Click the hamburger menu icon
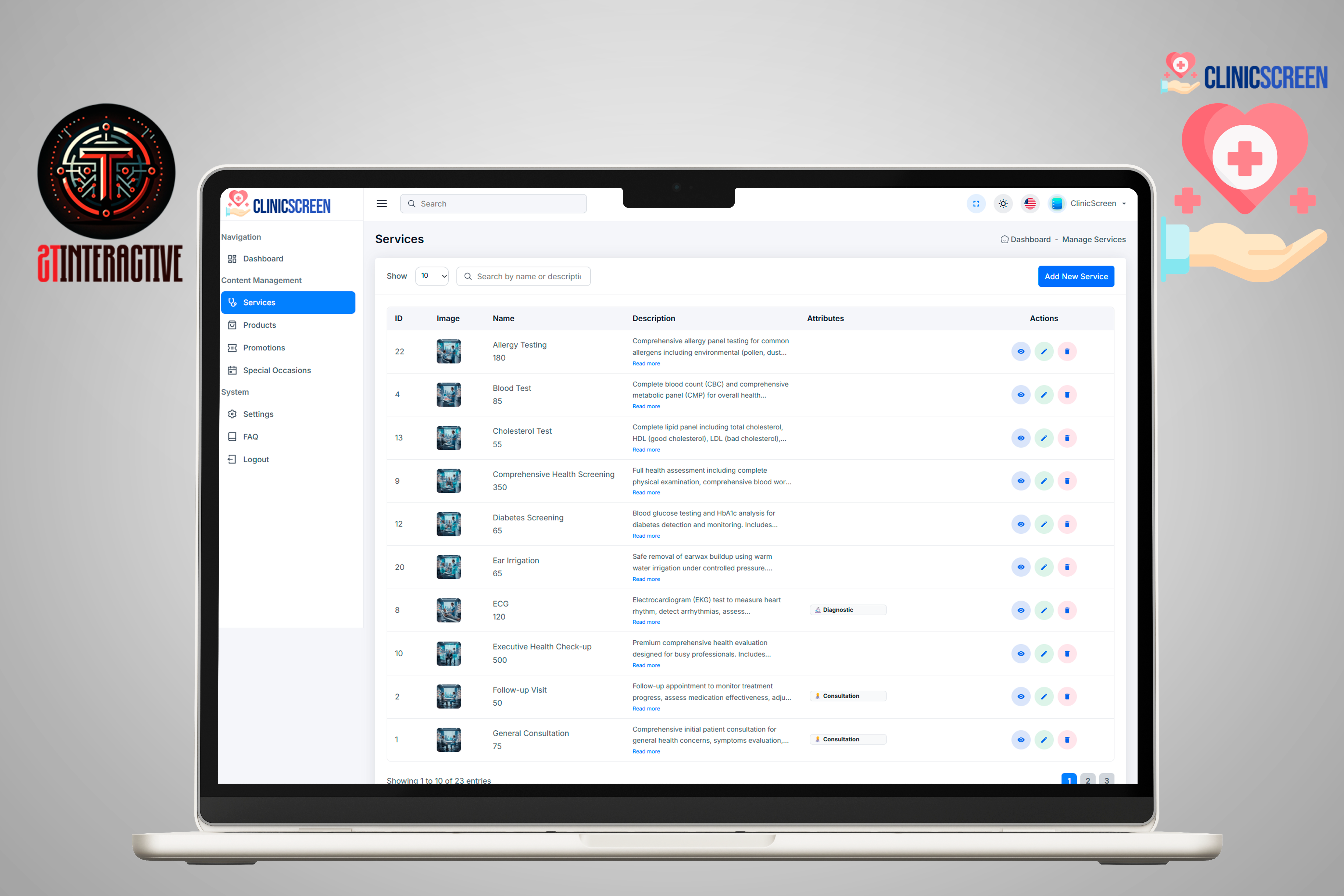This screenshot has height=896, width=1344. pos(382,204)
